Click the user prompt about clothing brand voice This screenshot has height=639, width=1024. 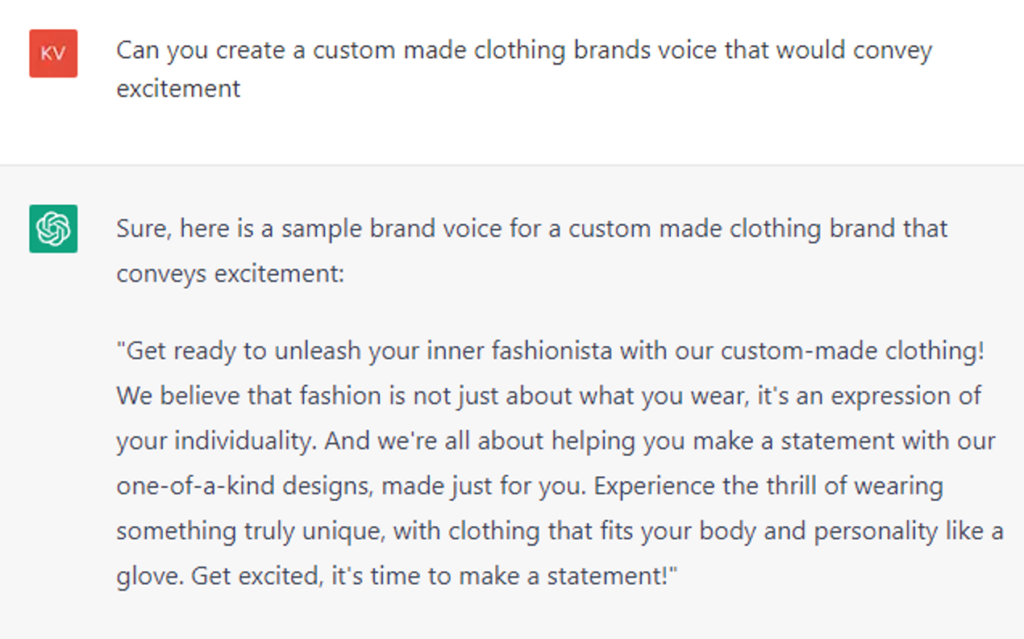click(x=523, y=51)
